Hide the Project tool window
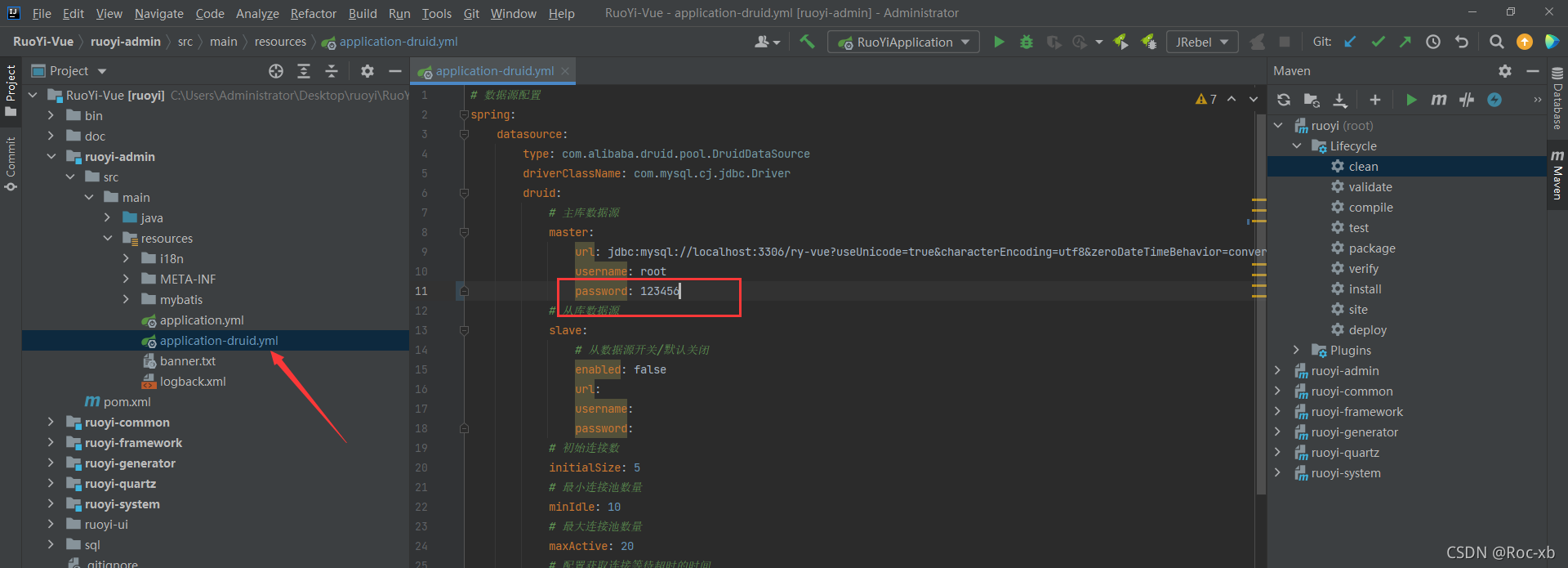The height and width of the screenshot is (568, 1568). [x=395, y=71]
